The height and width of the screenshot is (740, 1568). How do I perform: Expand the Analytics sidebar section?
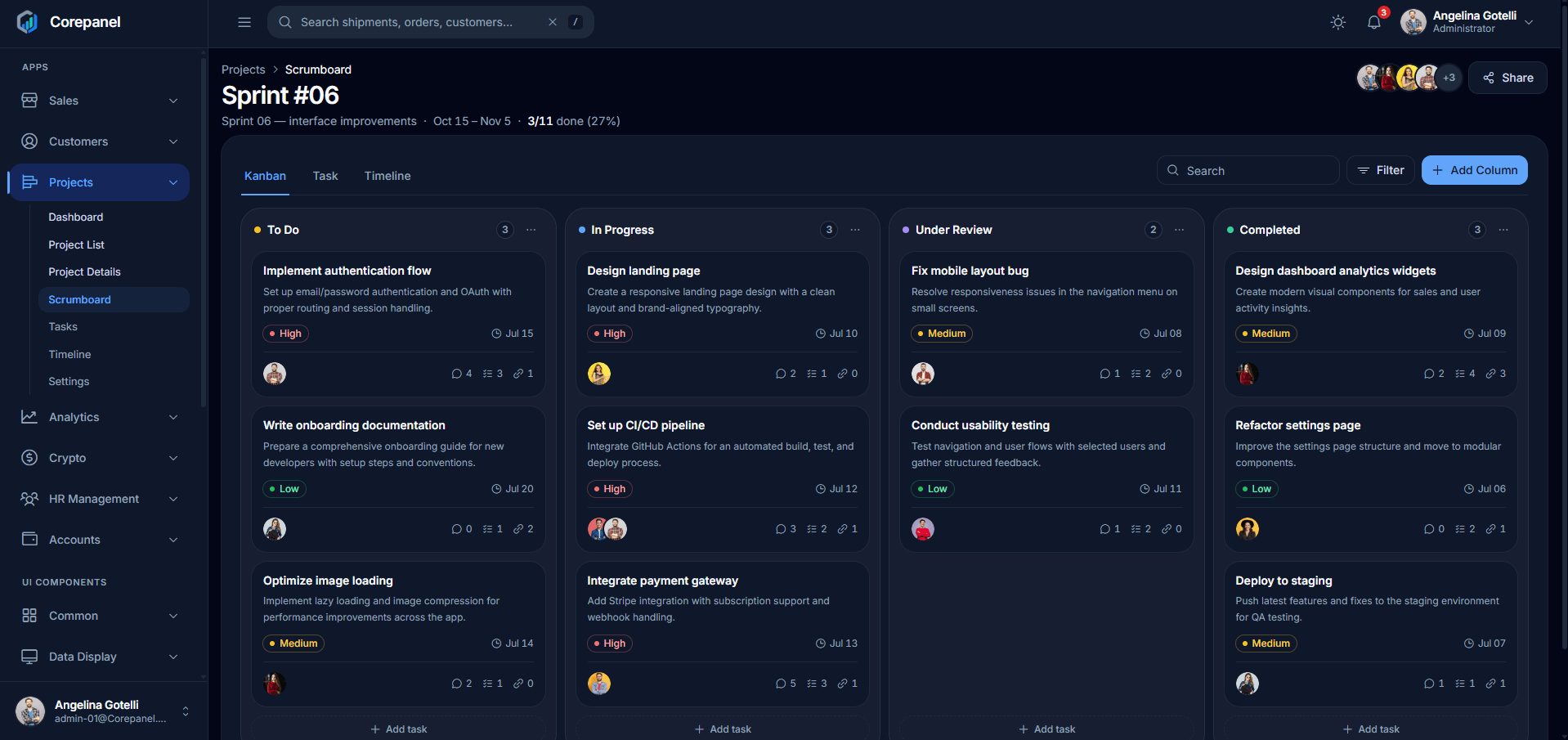coord(100,417)
